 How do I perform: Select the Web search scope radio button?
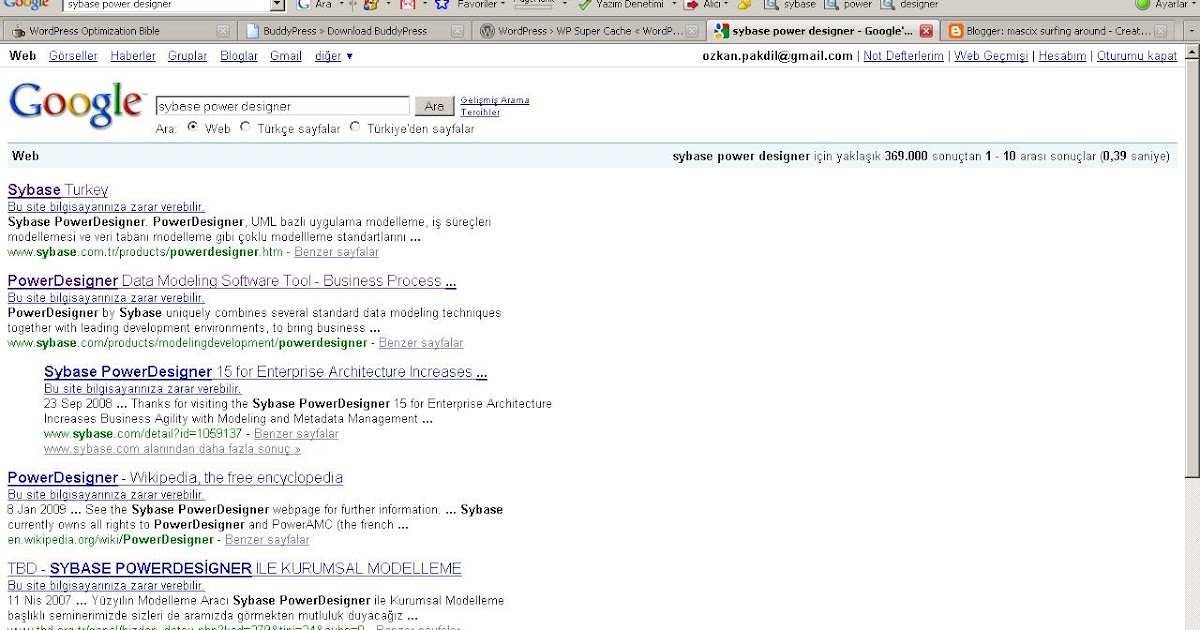click(x=193, y=128)
